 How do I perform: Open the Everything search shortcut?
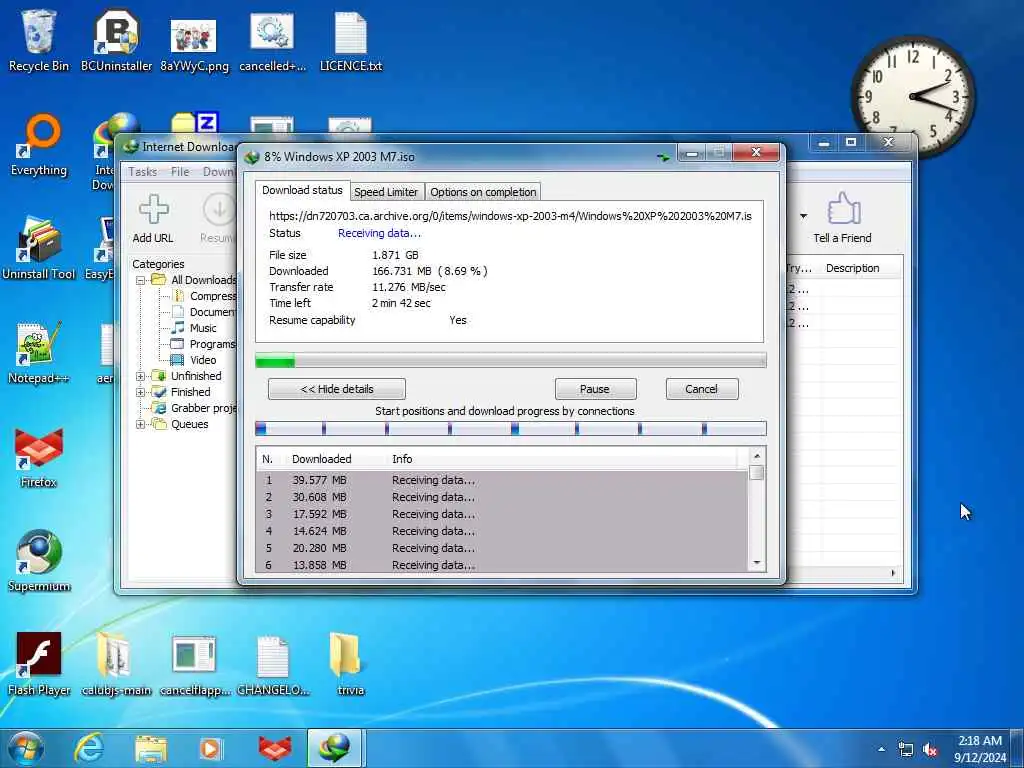[39, 145]
